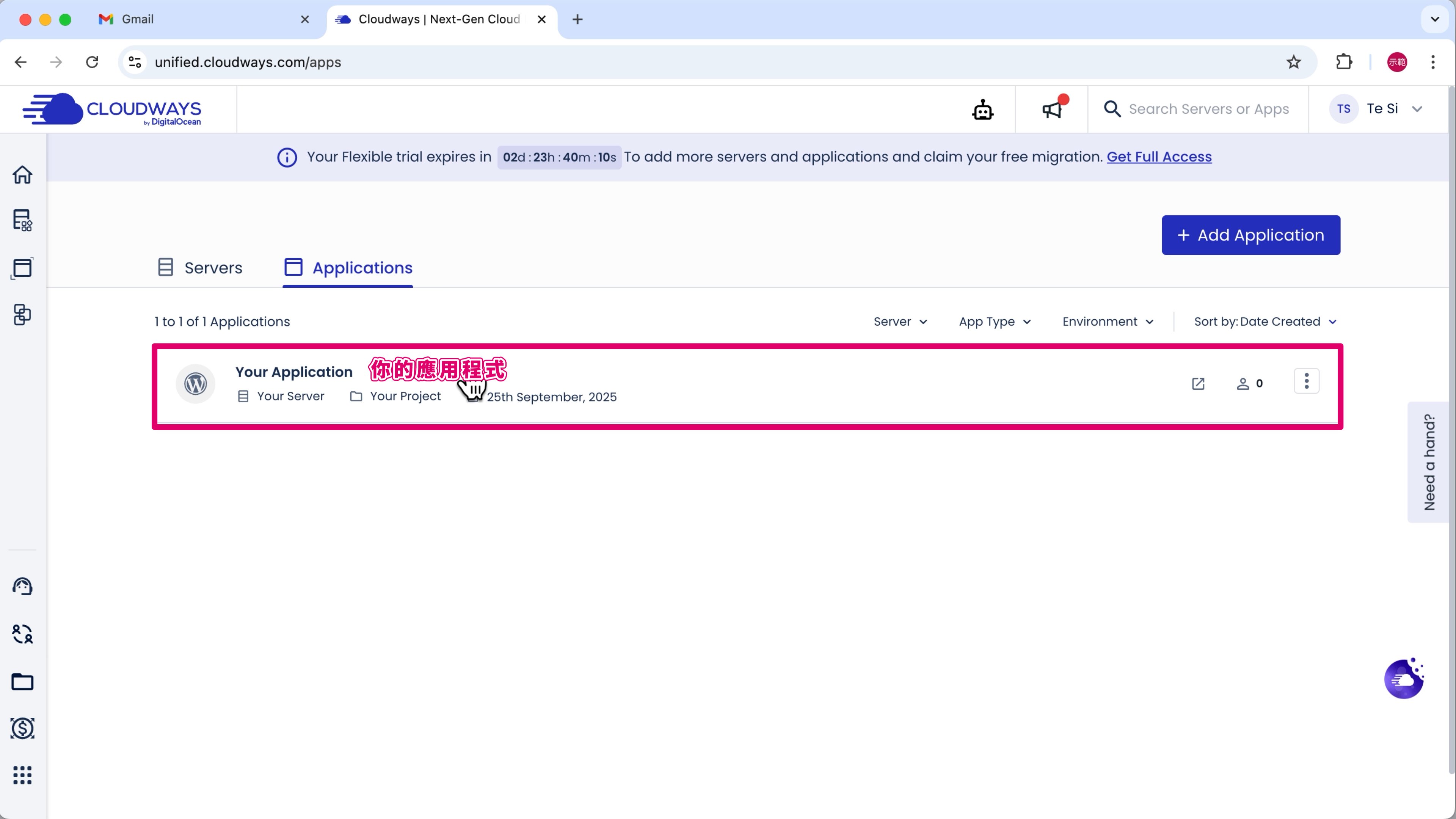Viewport: 1456px width, 819px height.
Task: Follow the Get Full Access link
Action: [1159, 157]
